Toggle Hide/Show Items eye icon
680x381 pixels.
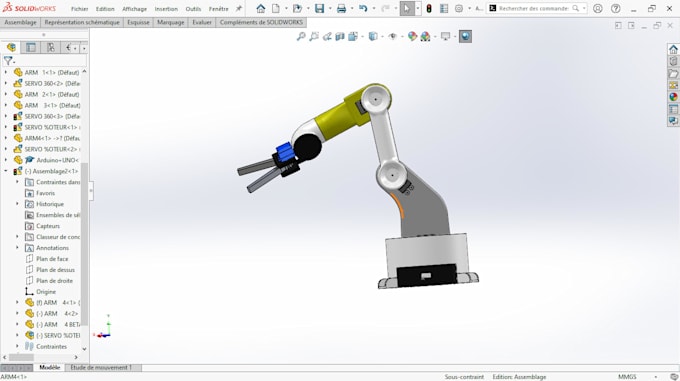click(x=392, y=36)
